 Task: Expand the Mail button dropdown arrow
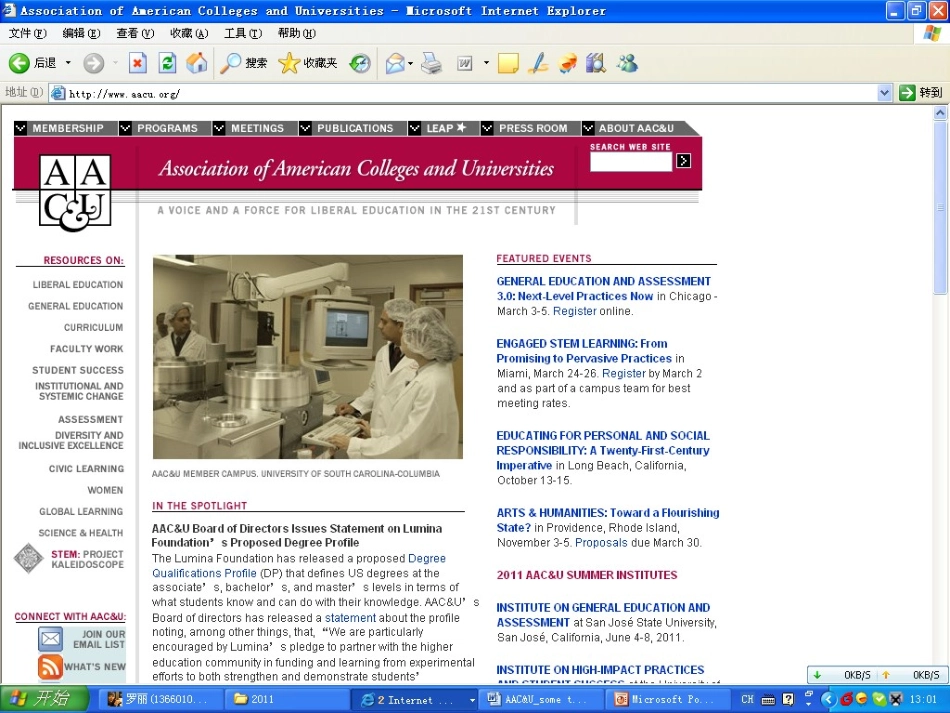[411, 62]
